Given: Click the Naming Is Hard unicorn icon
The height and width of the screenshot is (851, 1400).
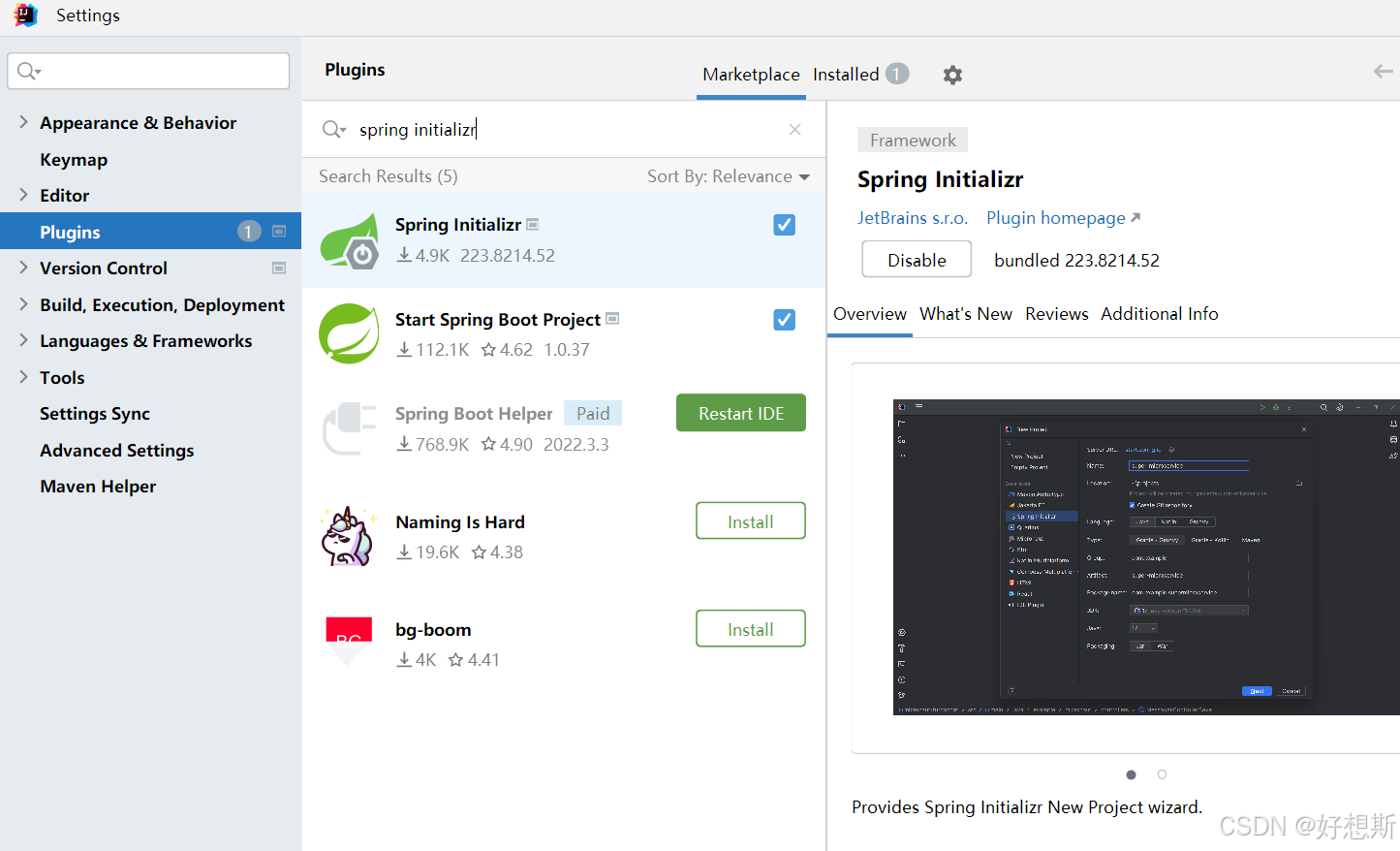Looking at the screenshot, I should coord(347,536).
